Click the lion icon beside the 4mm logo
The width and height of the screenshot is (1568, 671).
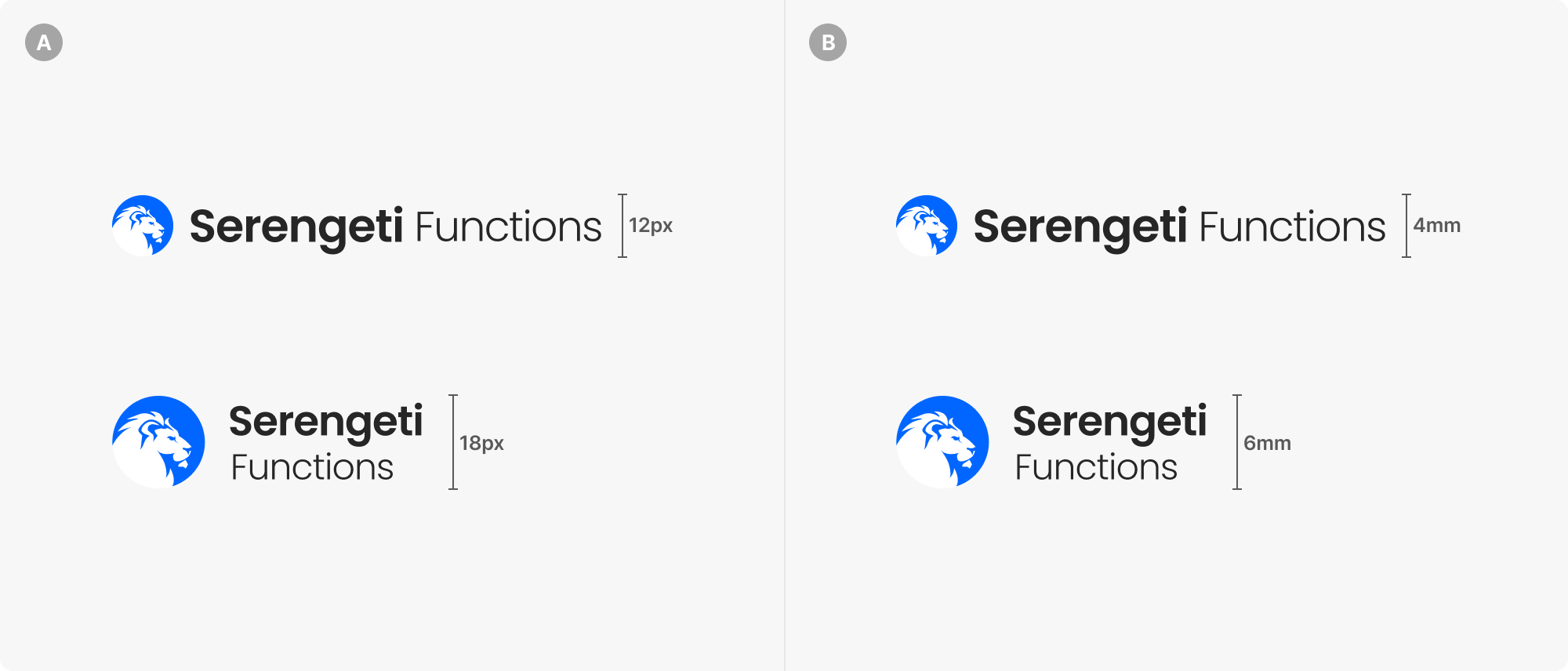927,226
